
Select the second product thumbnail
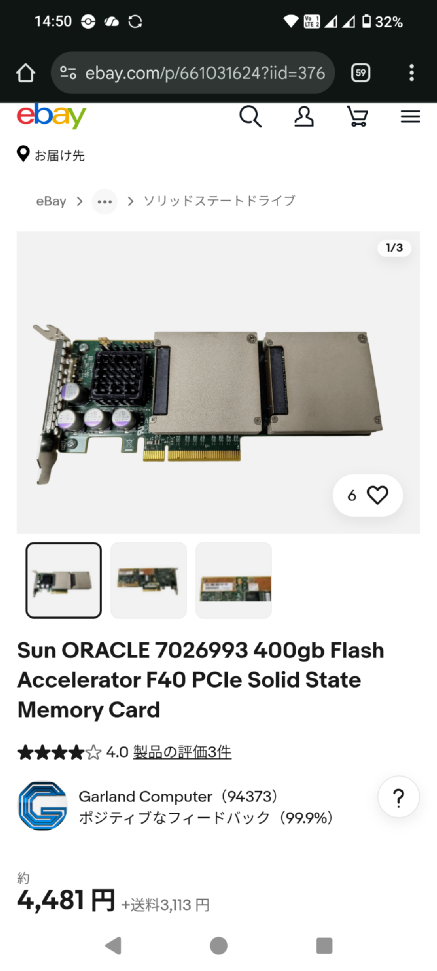pos(149,580)
